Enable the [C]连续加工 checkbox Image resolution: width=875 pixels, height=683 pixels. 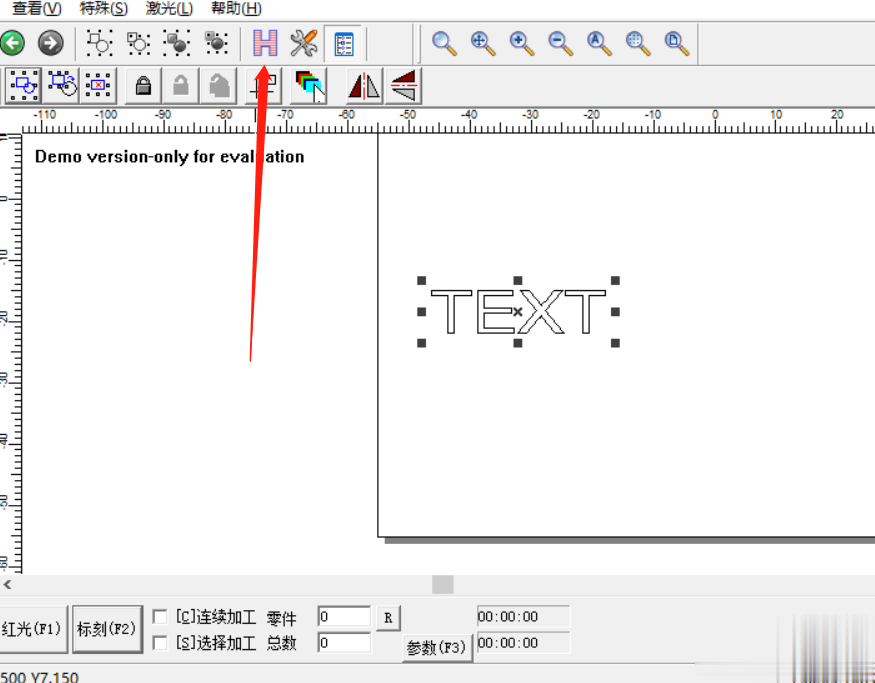[x=160, y=617]
